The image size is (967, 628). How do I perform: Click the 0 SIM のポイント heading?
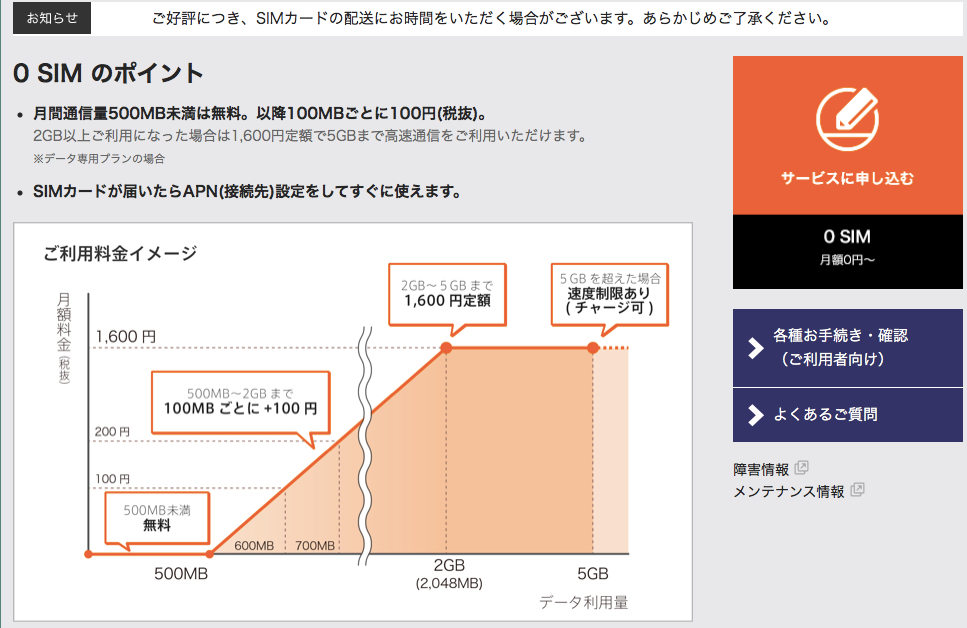tap(109, 73)
